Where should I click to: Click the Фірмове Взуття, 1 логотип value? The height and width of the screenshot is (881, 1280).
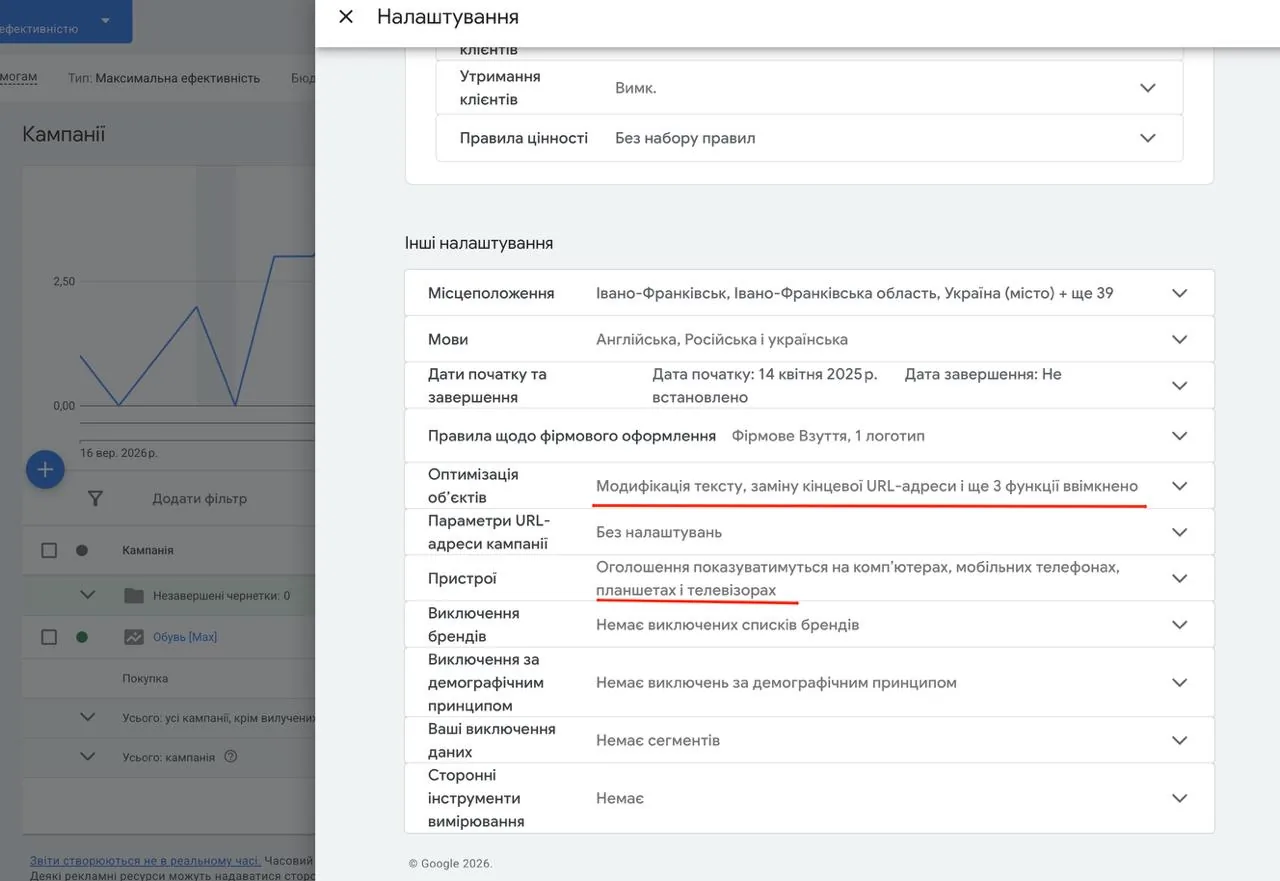(x=828, y=436)
